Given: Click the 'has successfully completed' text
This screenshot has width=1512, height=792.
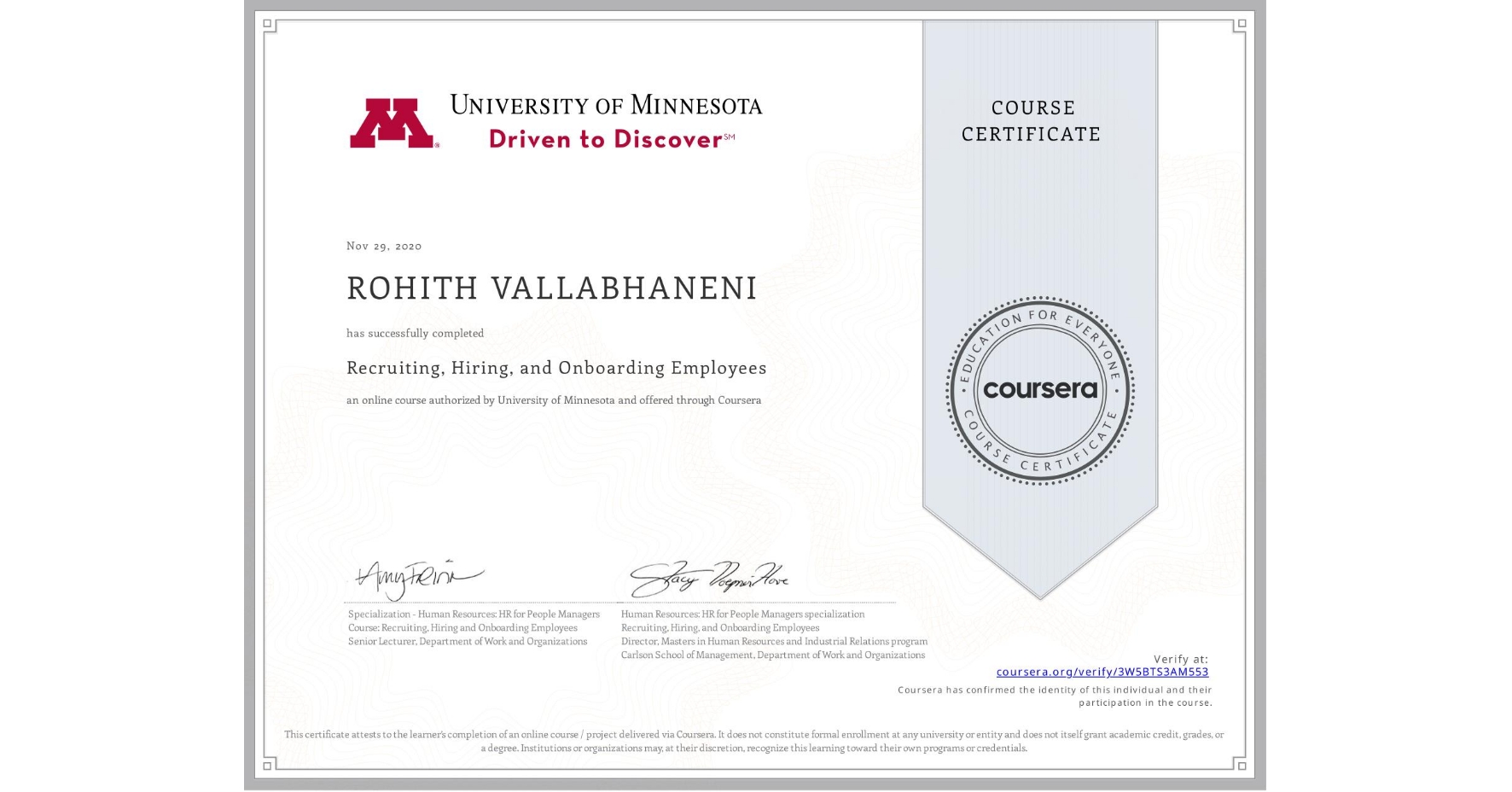Looking at the screenshot, I should pyautogui.click(x=415, y=333).
